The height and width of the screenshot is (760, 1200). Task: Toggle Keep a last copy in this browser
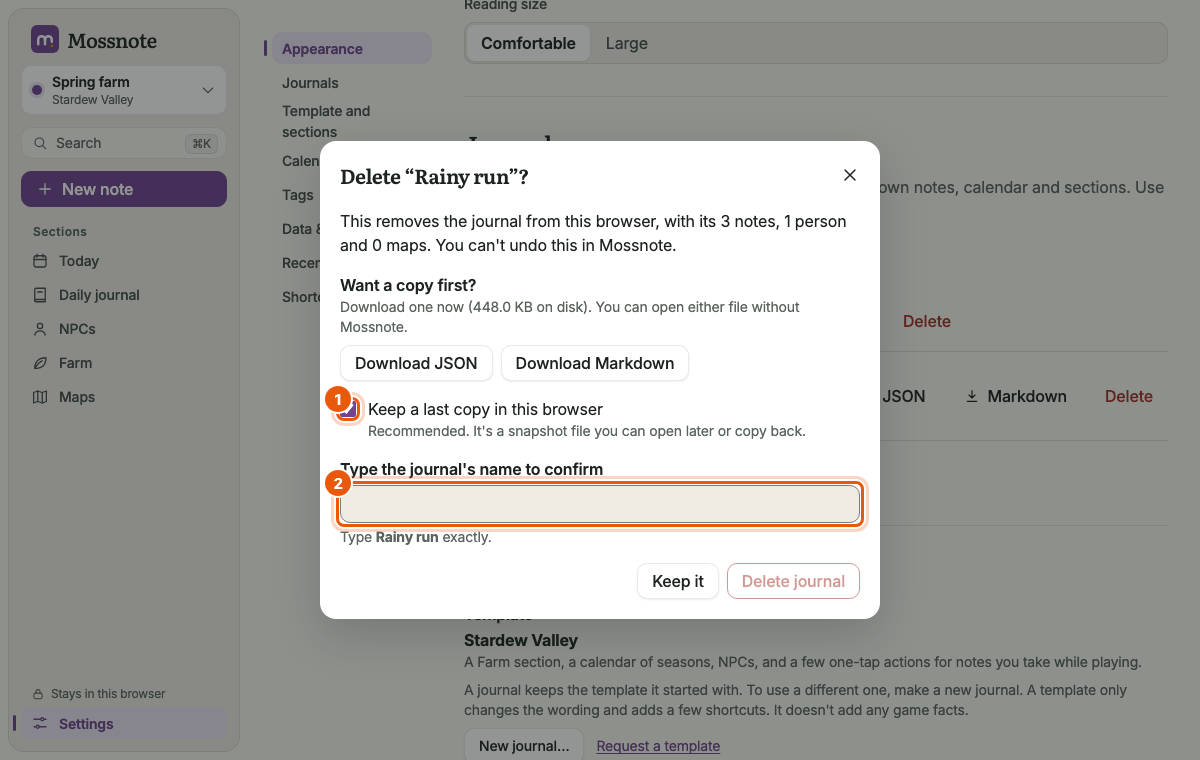click(348, 409)
